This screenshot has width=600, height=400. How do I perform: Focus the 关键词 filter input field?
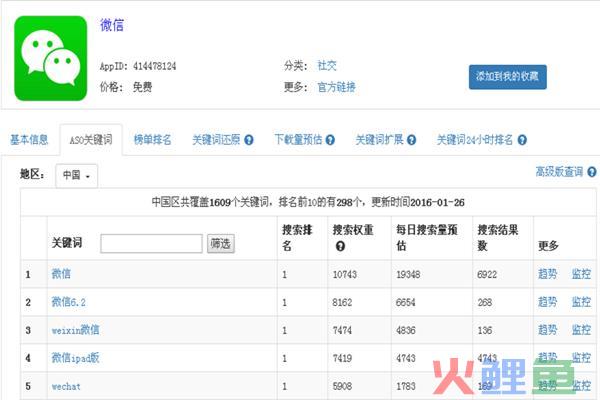pyautogui.click(x=152, y=243)
